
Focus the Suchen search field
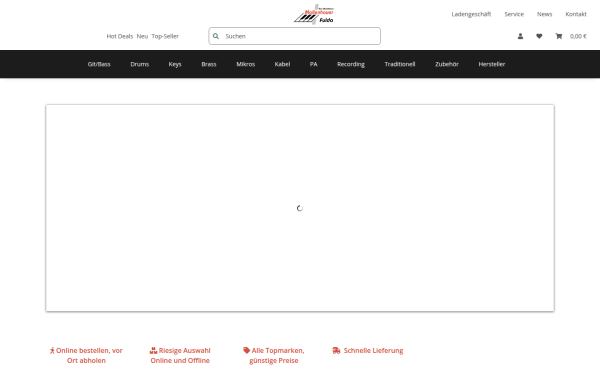pyautogui.click(x=295, y=36)
